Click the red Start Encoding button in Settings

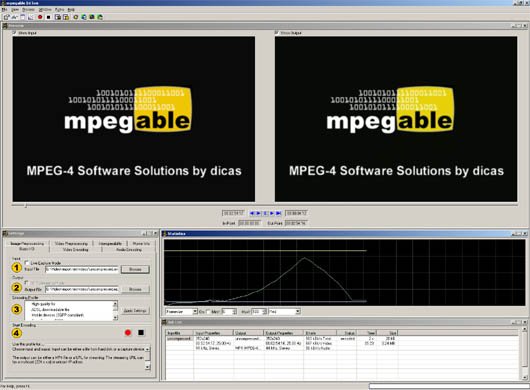pyautogui.click(x=128, y=333)
